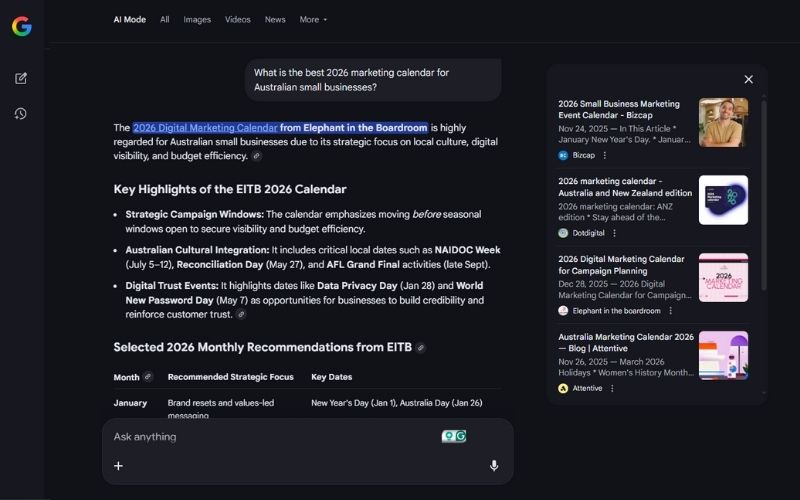Click the Bizcap favicon in source card
This screenshot has height=500, width=800.
[x=563, y=155]
